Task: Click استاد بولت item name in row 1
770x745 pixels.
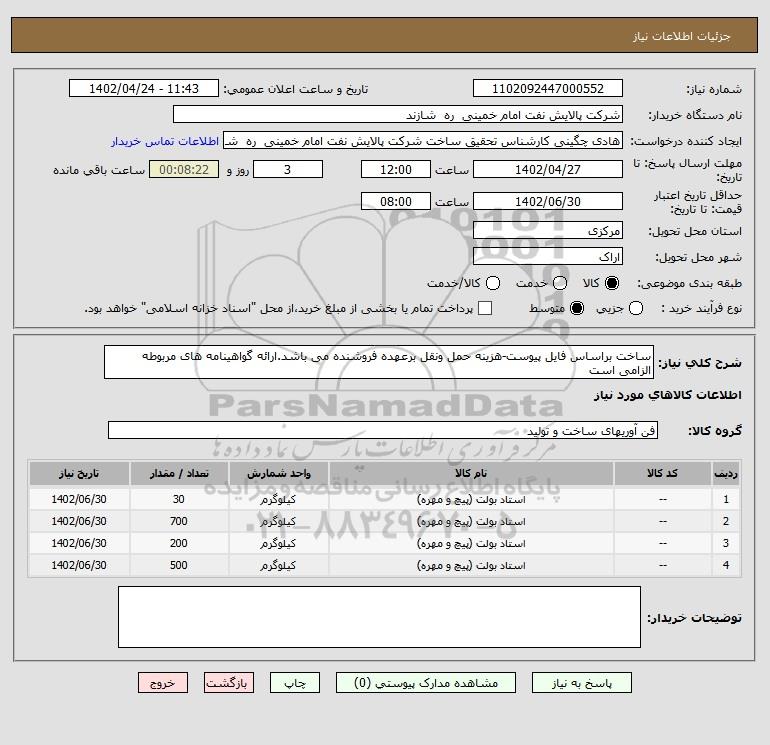Action: (471, 499)
